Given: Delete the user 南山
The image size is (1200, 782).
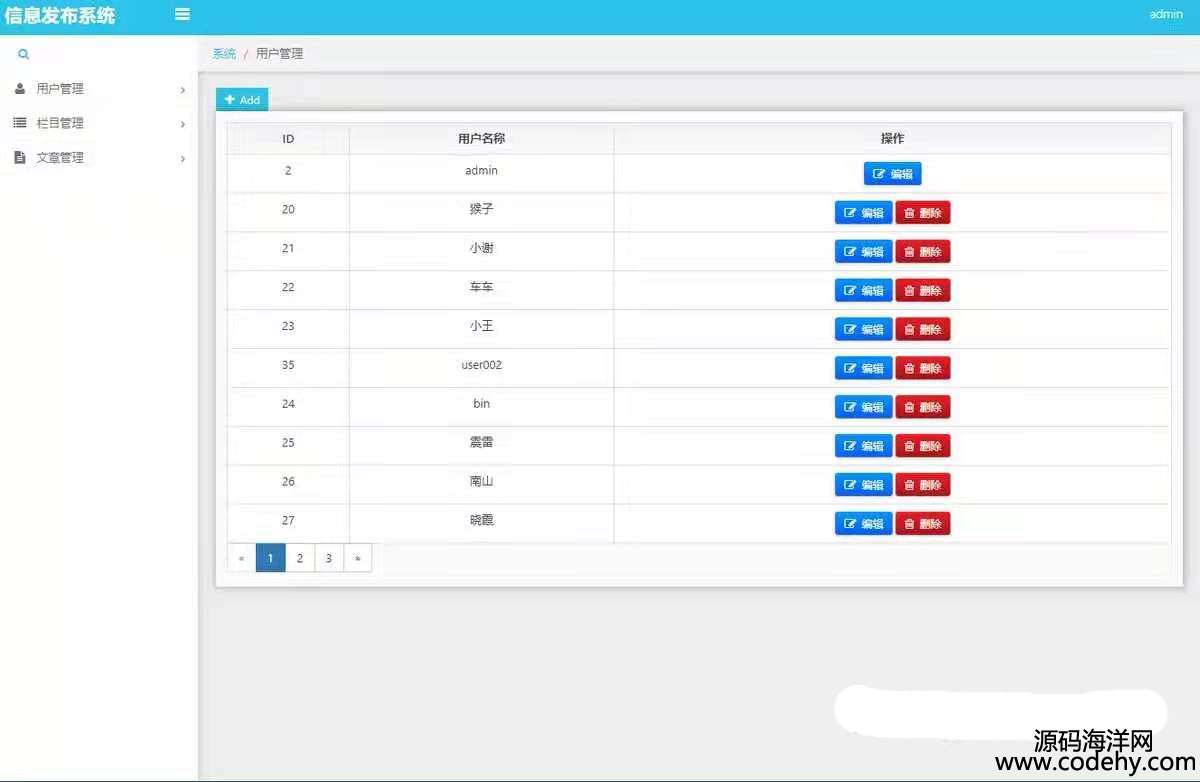Looking at the screenshot, I should coord(922,485).
